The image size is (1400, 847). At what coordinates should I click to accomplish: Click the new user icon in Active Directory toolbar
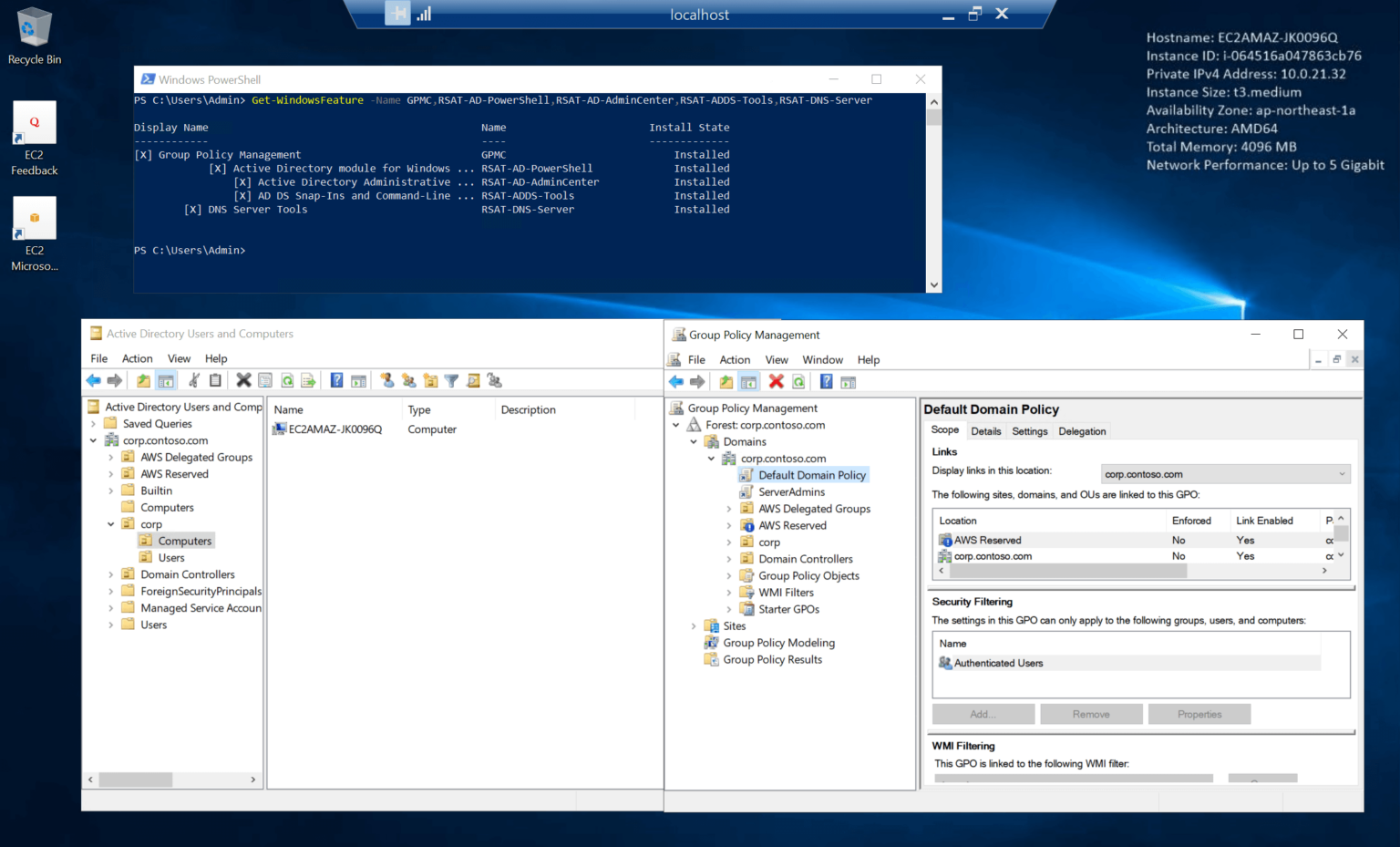pyautogui.click(x=386, y=380)
